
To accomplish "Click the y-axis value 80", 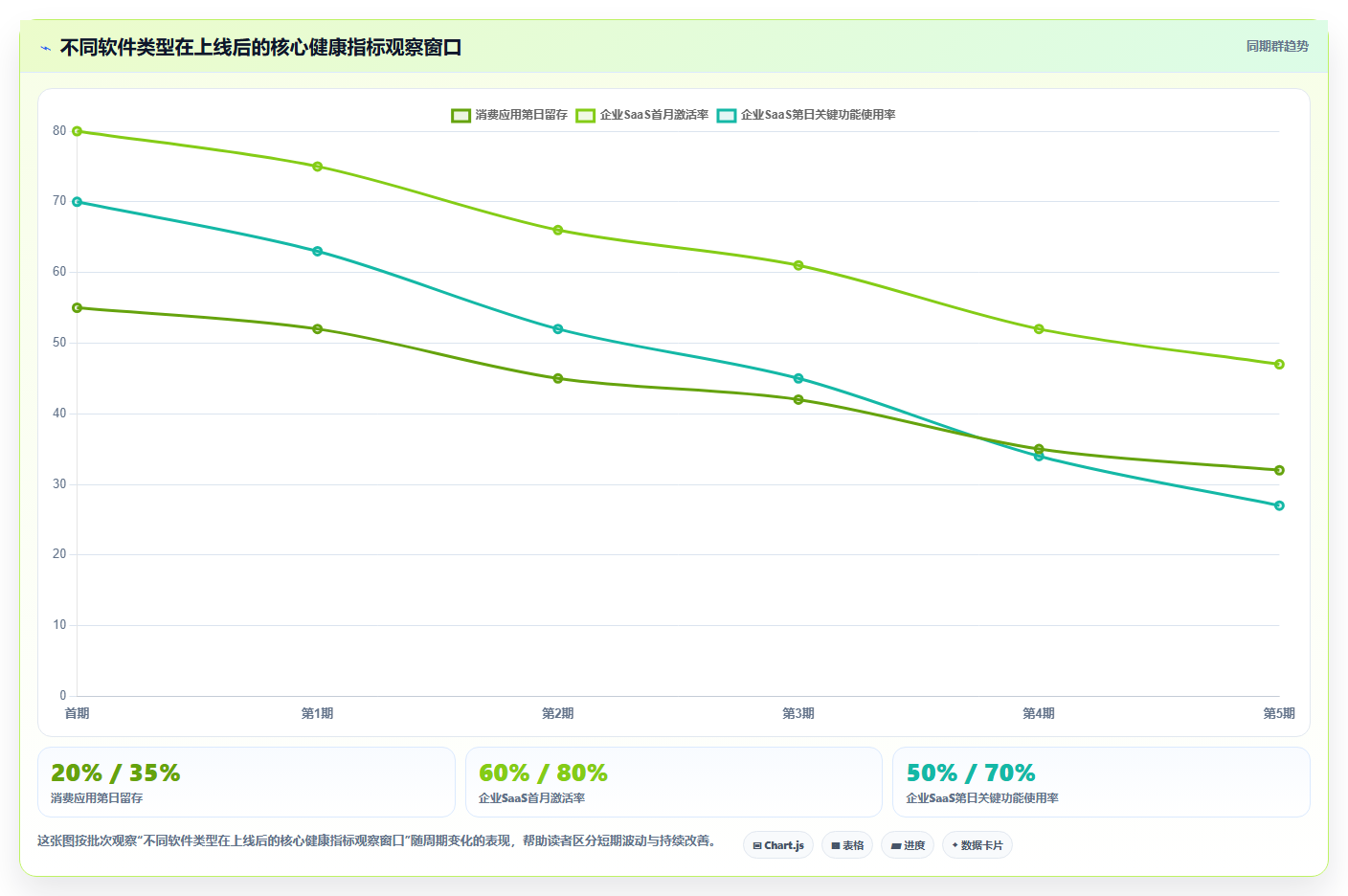I will 59,131.
